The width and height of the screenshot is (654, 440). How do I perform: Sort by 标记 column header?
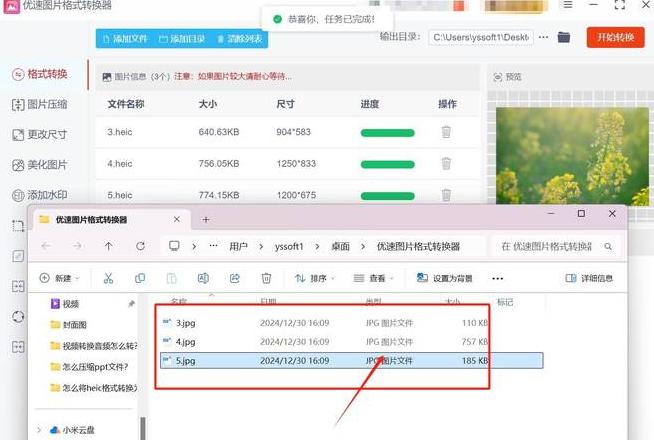point(505,302)
